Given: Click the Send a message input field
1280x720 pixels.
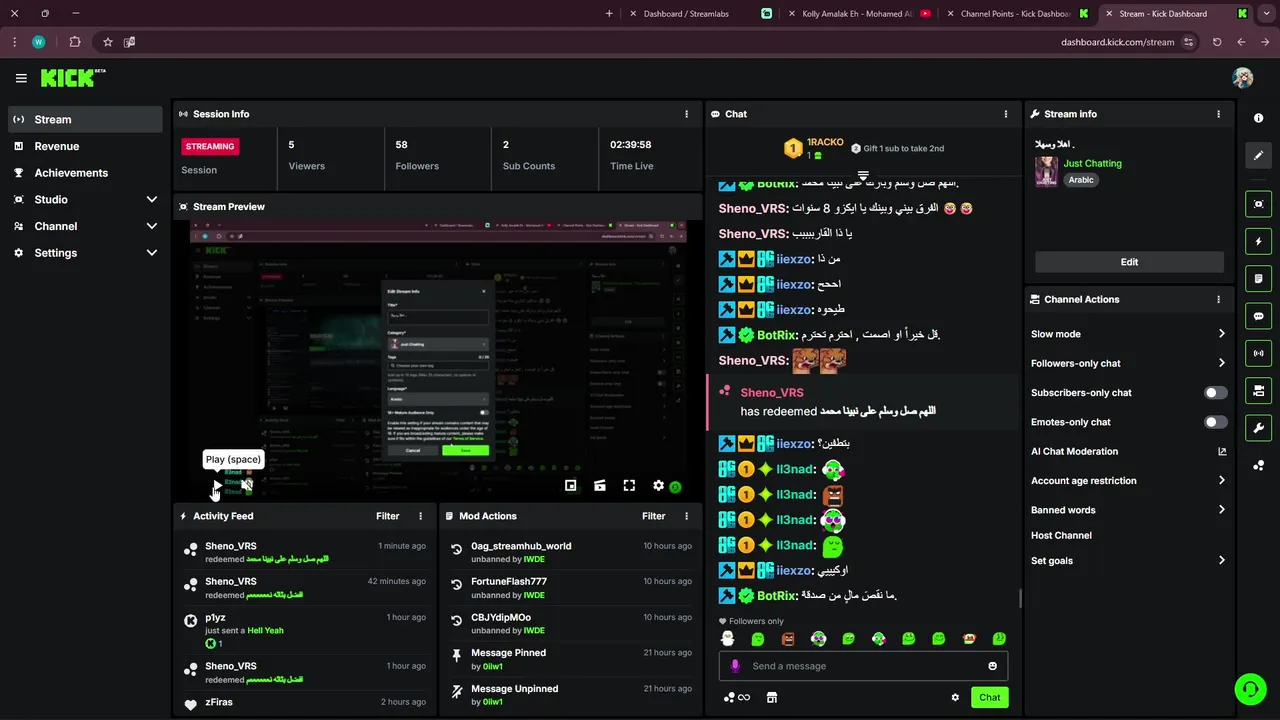Looking at the screenshot, I should 863,666.
